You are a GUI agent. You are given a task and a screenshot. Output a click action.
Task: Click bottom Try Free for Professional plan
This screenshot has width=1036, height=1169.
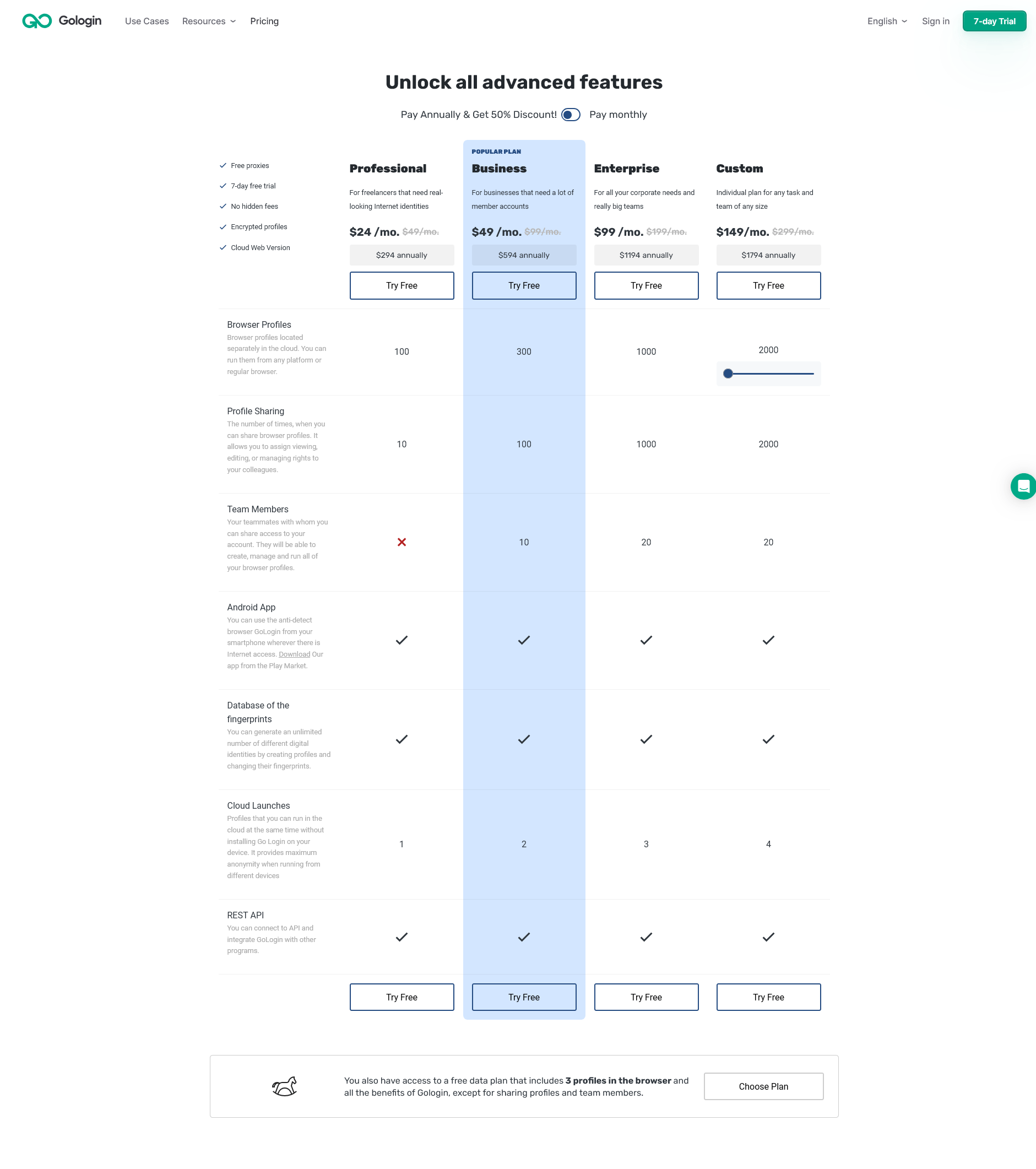[x=402, y=997]
